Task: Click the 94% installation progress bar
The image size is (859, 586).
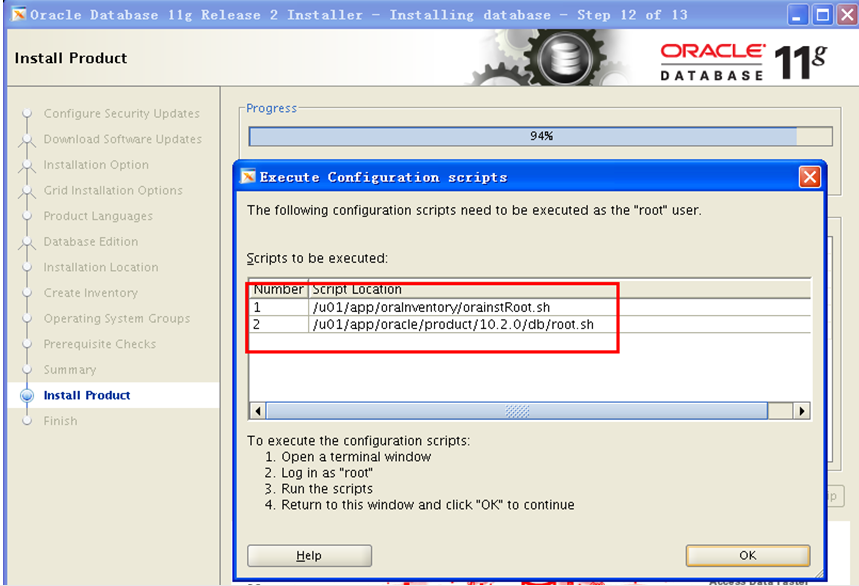Action: click(x=541, y=136)
